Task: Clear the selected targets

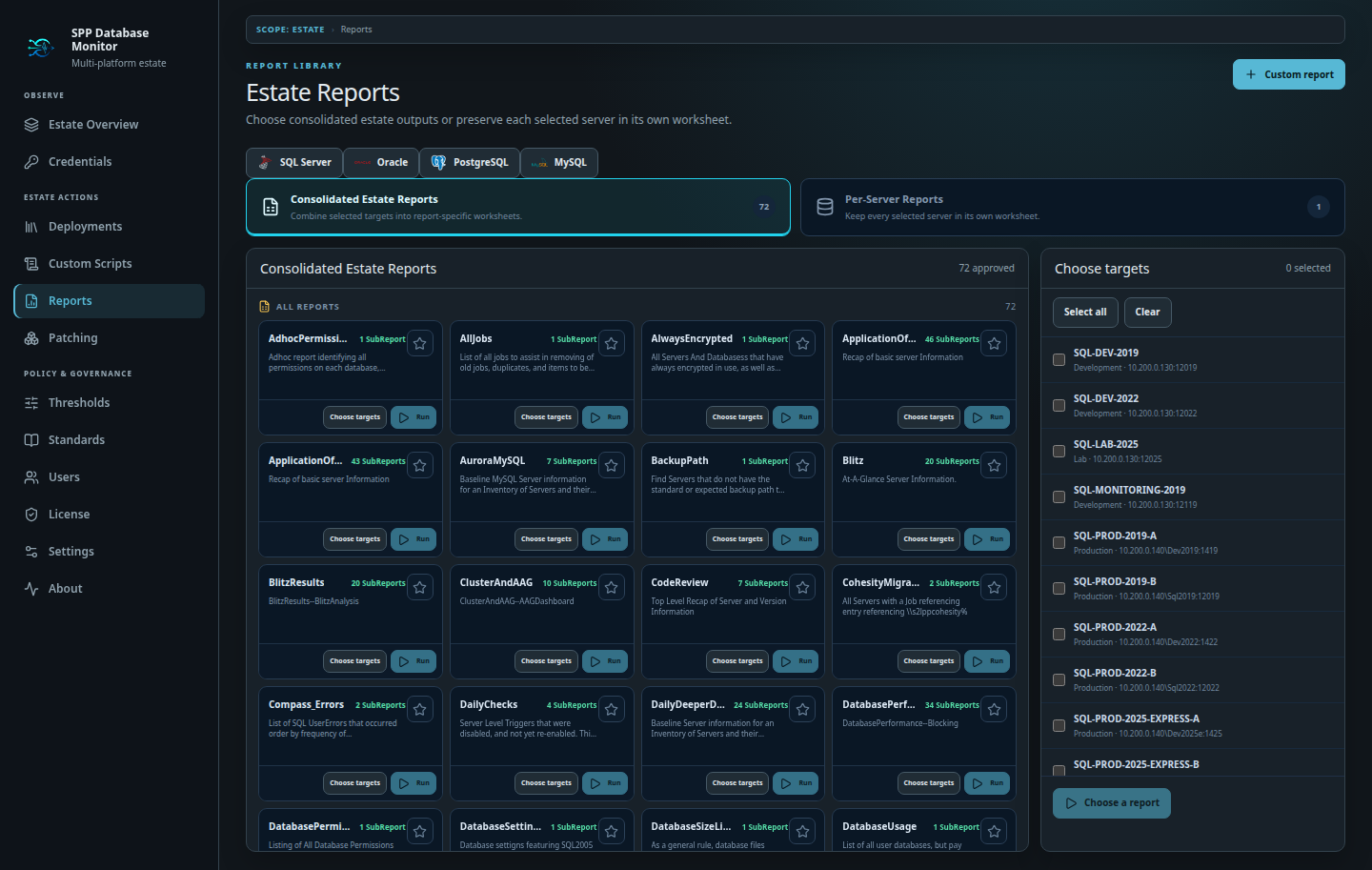Action: 1147,313
